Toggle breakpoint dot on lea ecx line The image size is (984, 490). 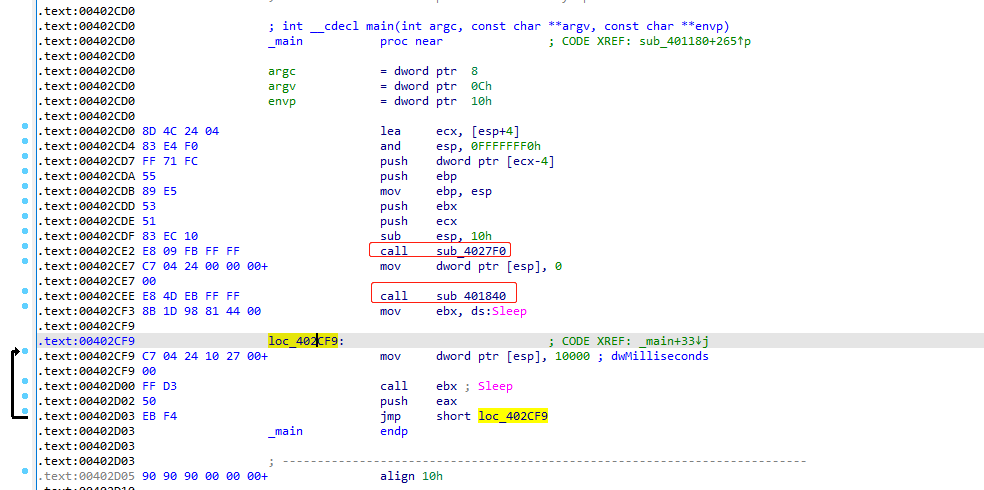point(25,131)
